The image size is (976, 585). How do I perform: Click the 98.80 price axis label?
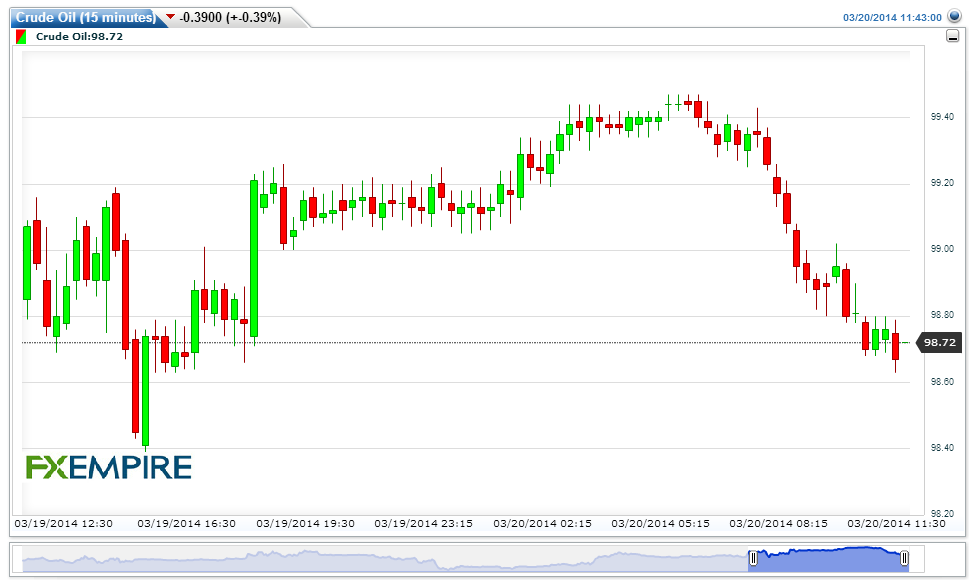[942, 315]
